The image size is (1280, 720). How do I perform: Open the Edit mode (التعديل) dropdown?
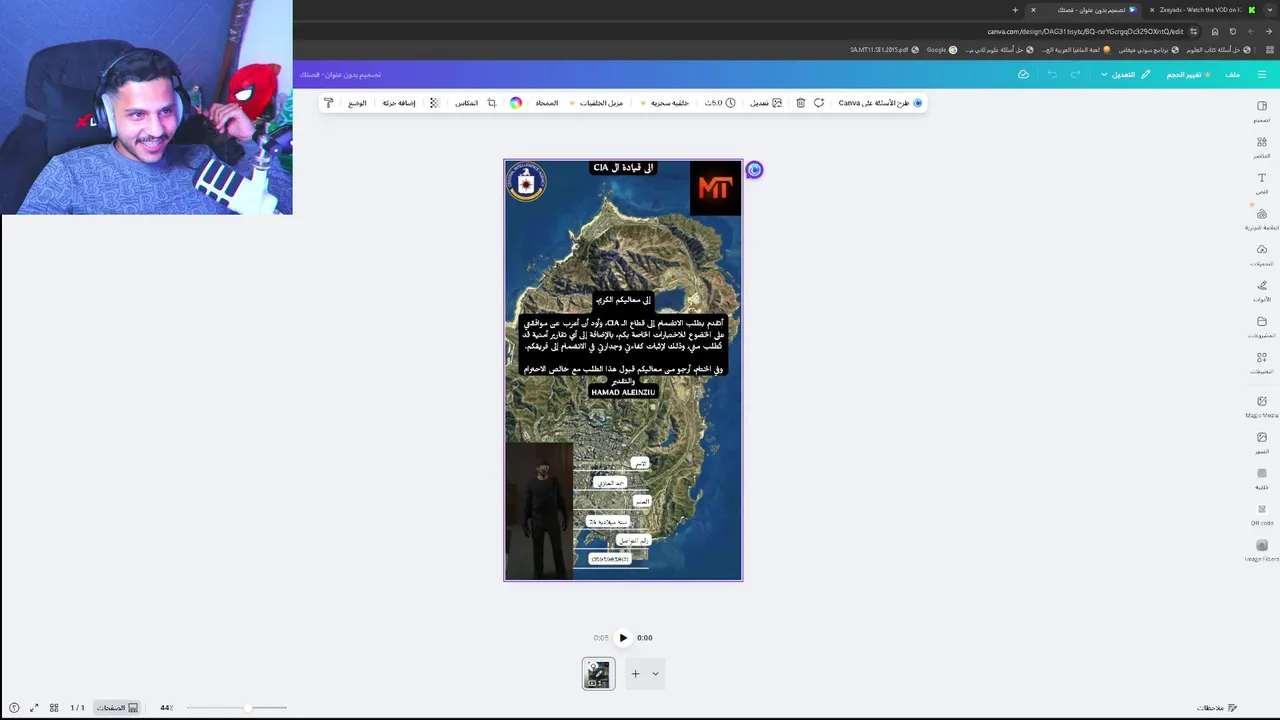pos(1125,75)
